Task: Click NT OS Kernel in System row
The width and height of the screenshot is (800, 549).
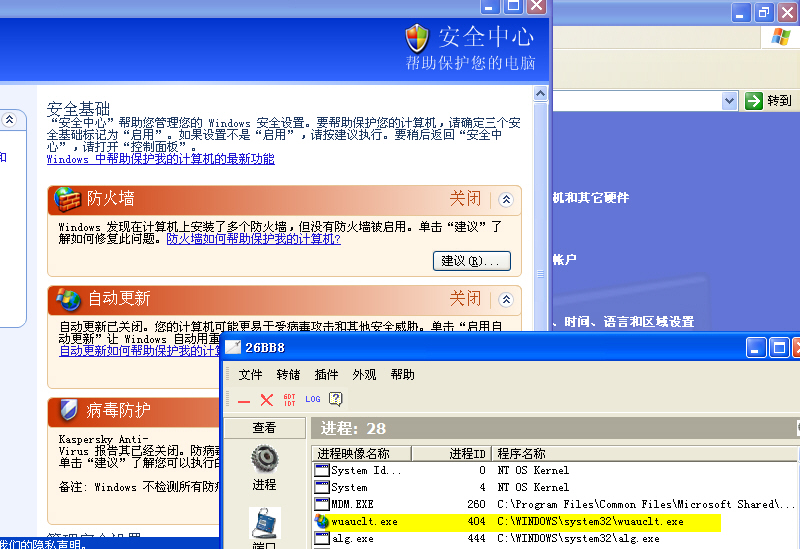Action: pyautogui.click(x=533, y=487)
